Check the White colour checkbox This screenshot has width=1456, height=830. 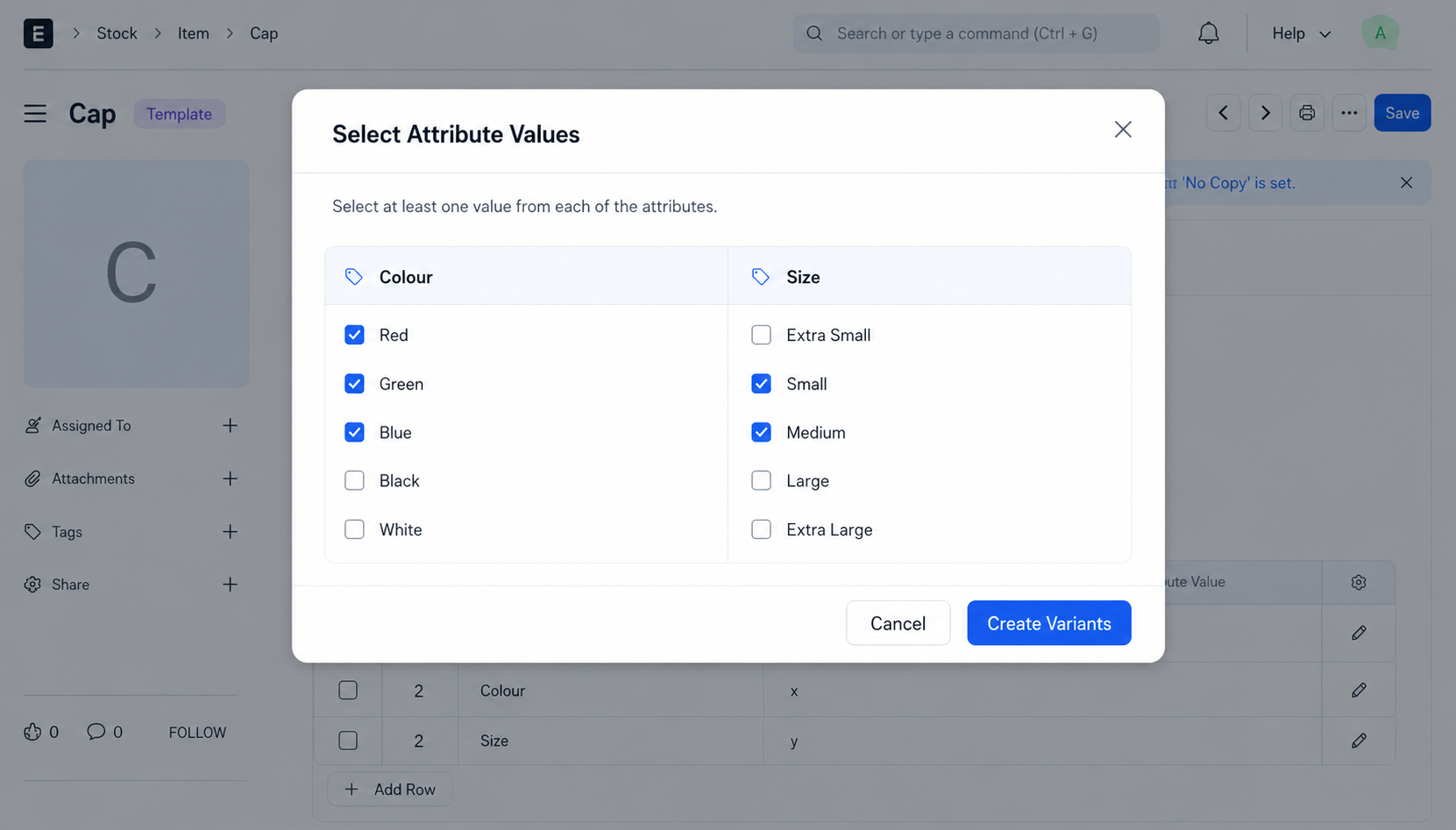(x=354, y=529)
